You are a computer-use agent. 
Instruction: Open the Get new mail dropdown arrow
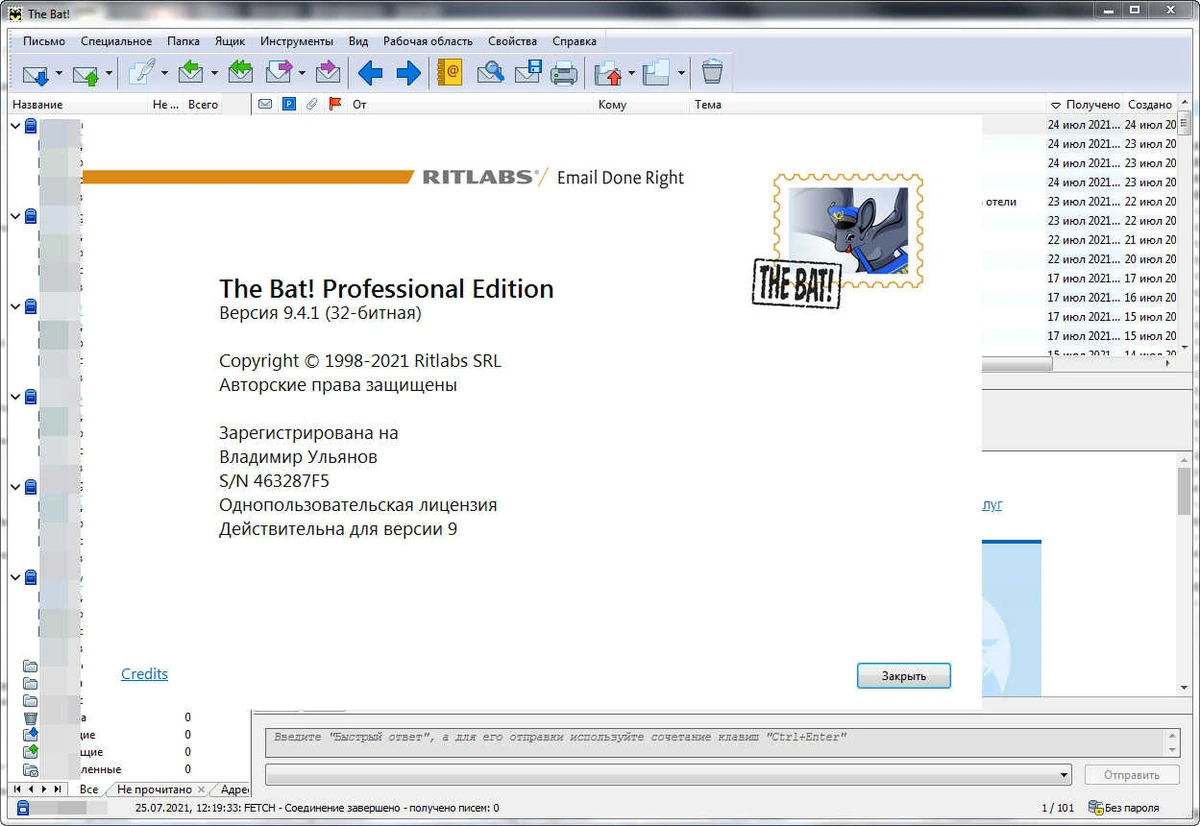[59, 73]
